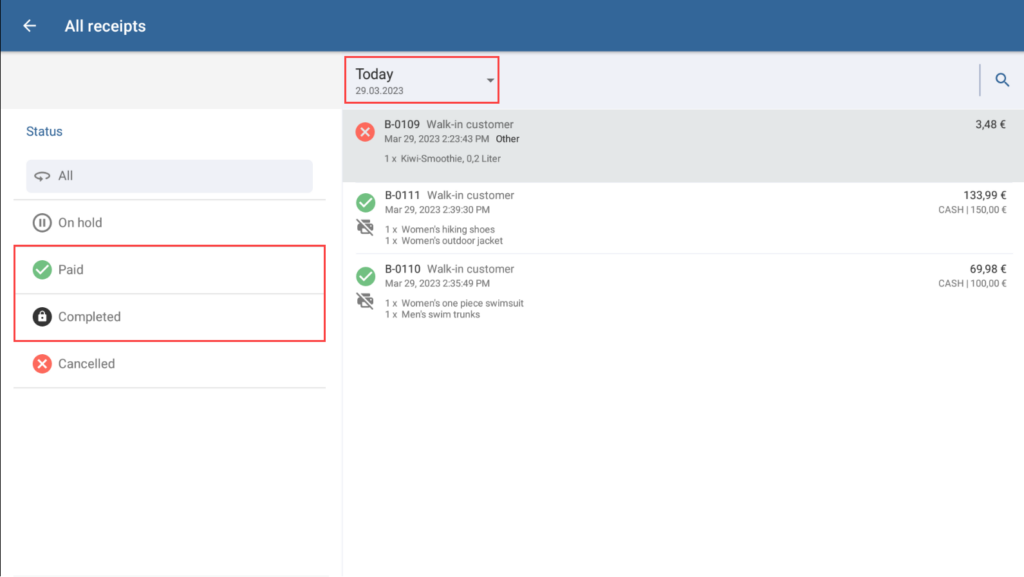Screen dimensions: 1024x577
Task: Expand the Today date dropdown arrow
Action: click(x=490, y=81)
